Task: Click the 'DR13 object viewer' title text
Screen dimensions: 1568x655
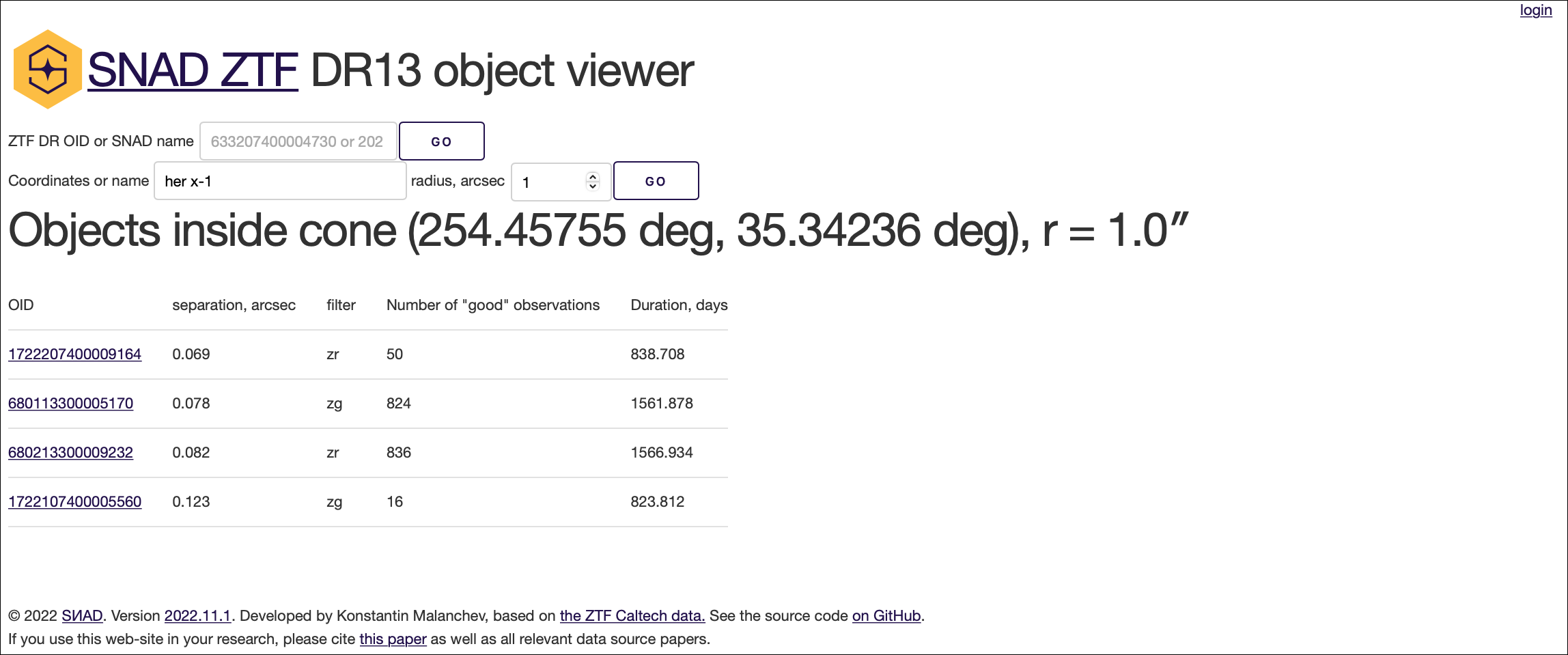Action: click(503, 70)
